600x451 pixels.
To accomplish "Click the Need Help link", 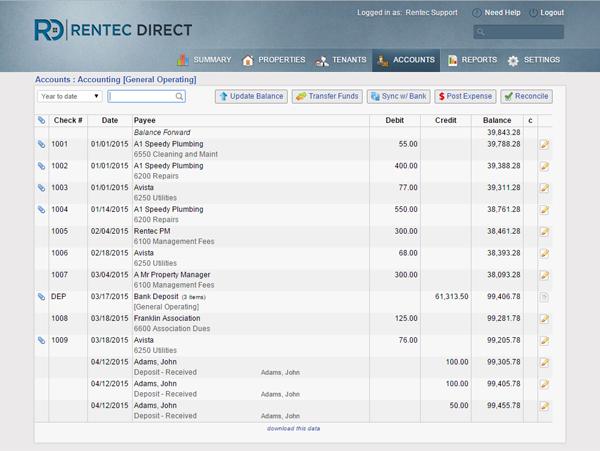I will (x=496, y=13).
